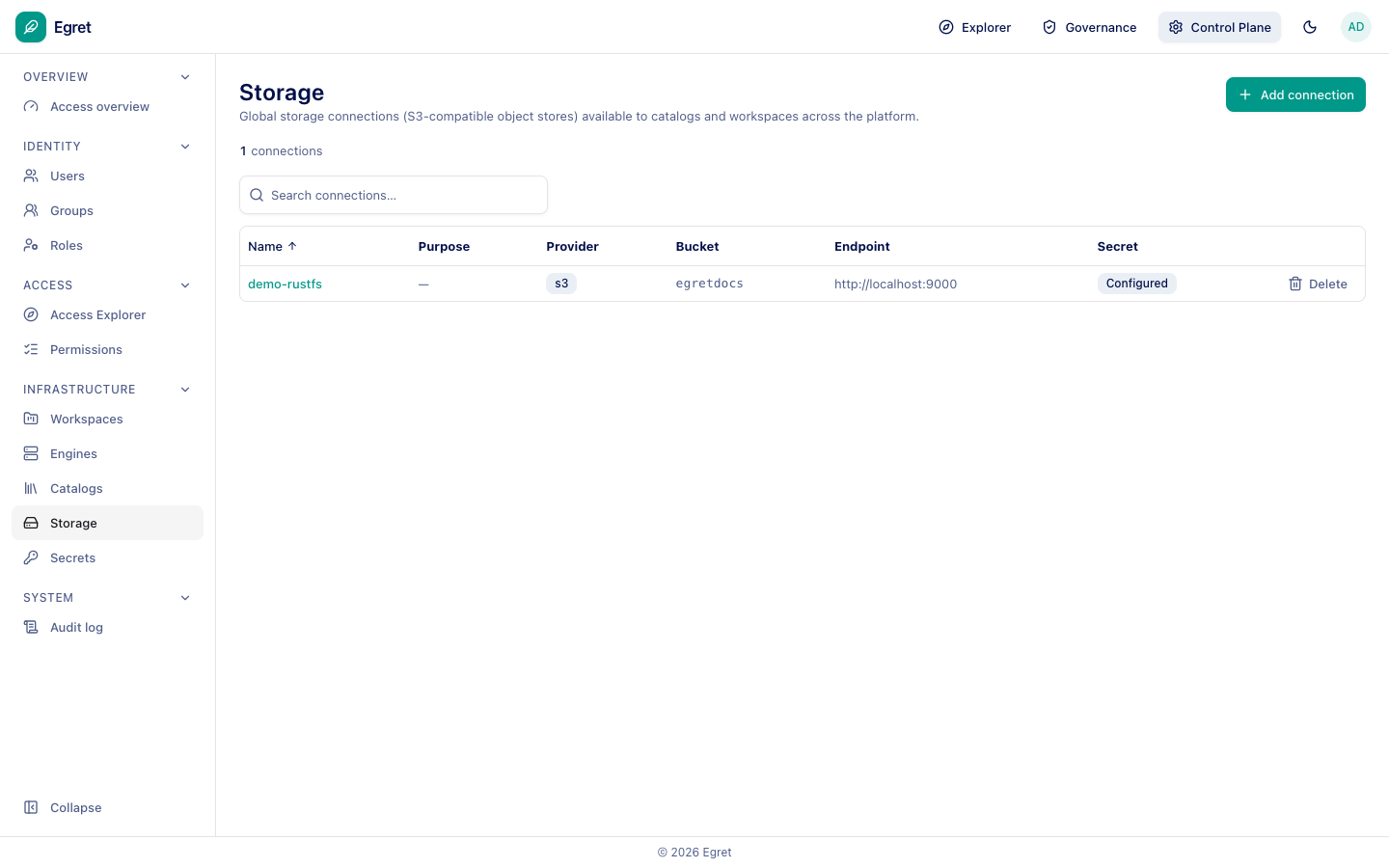The image size is (1389, 868).
Task: Click the Add connection button
Action: tap(1295, 95)
